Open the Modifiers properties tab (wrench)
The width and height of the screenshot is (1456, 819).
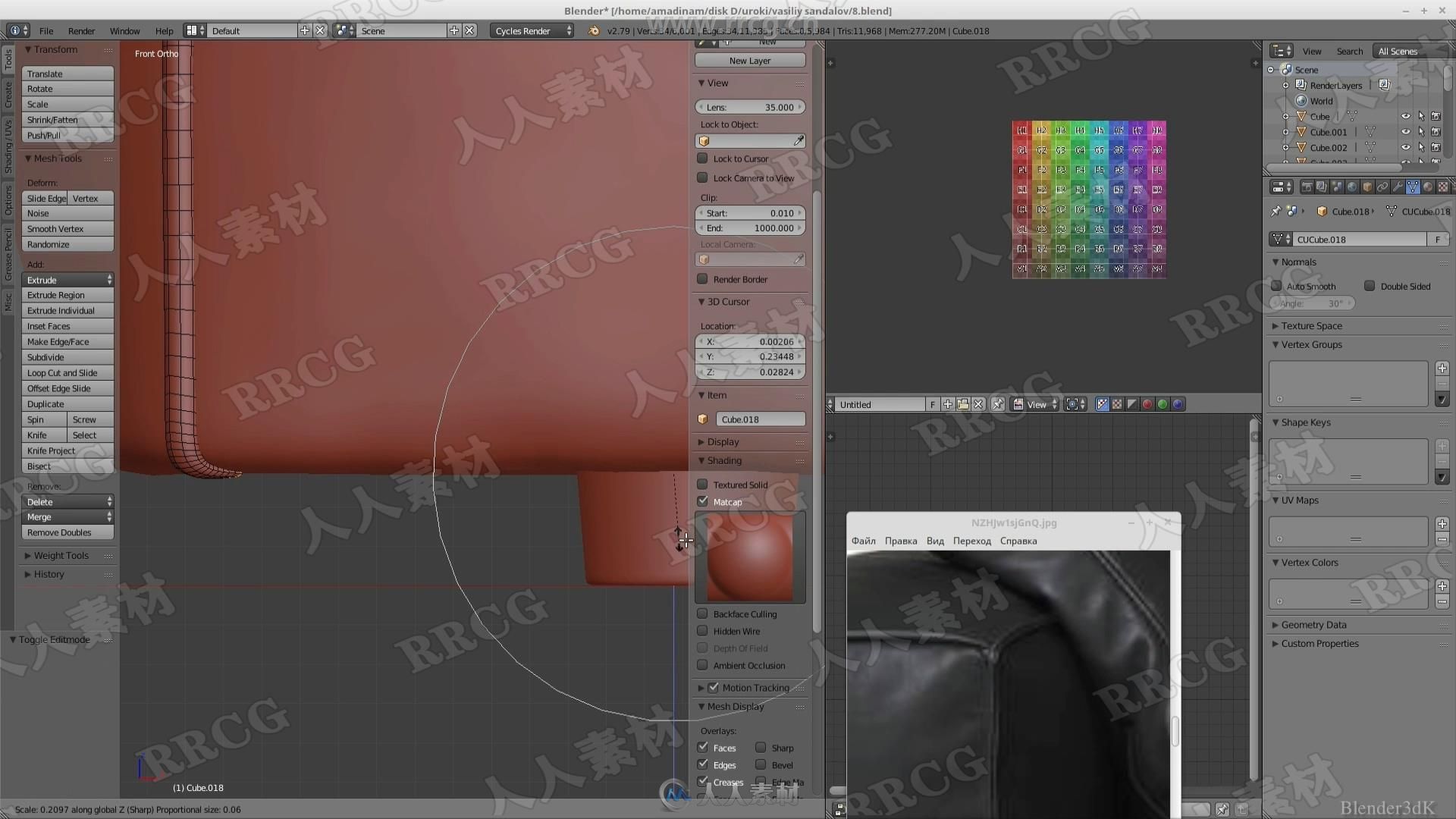[1398, 187]
